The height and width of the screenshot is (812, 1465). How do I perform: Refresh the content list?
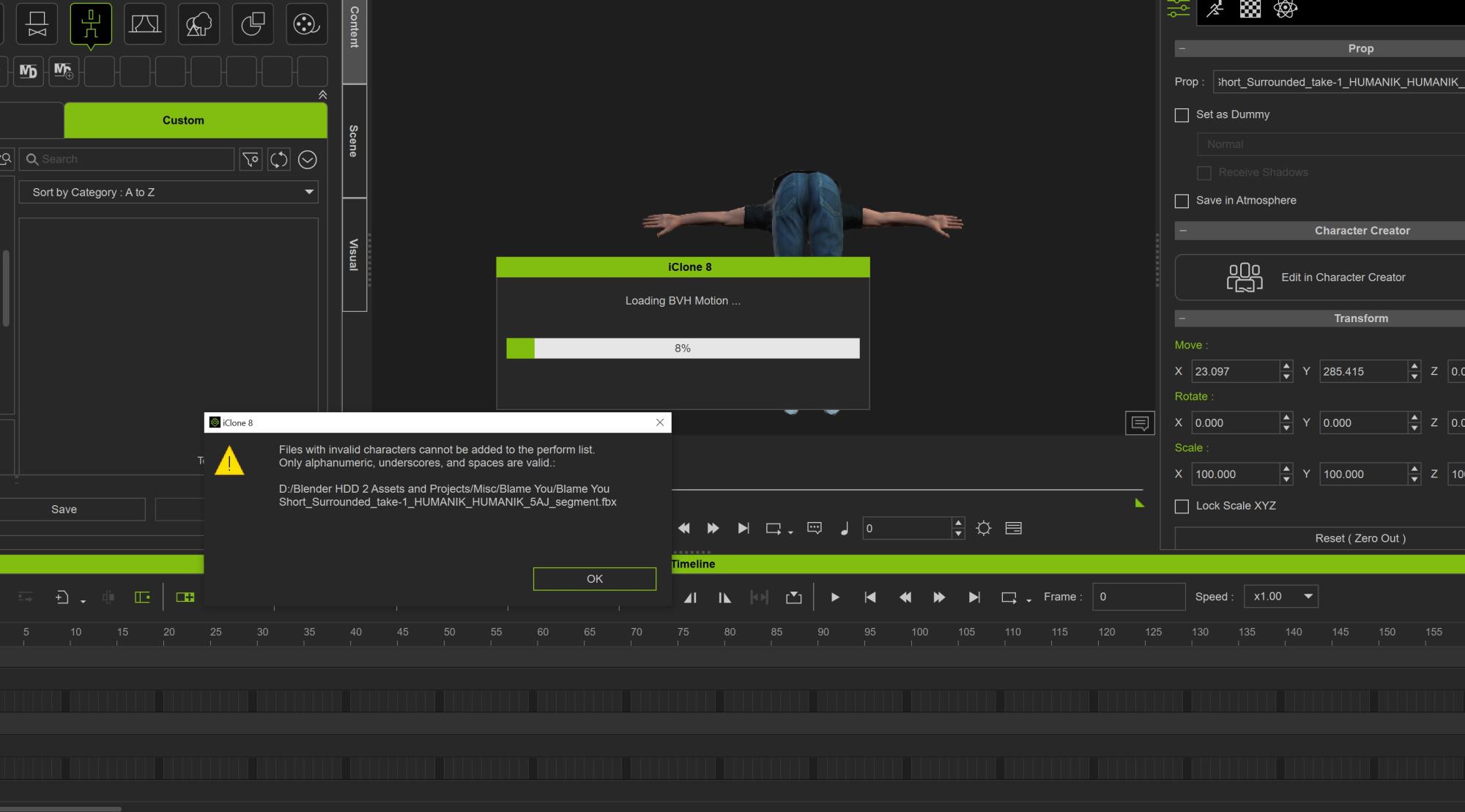(279, 159)
